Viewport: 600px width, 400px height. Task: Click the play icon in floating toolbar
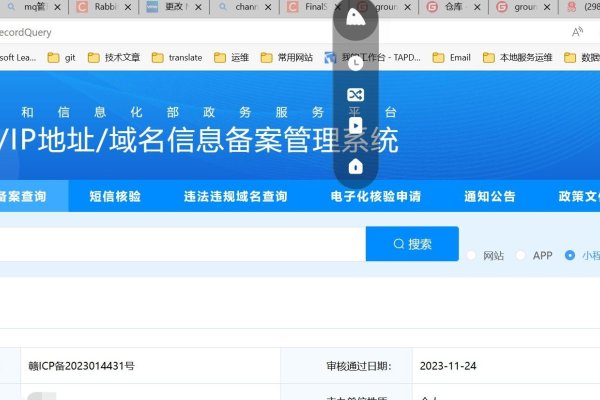(355, 125)
